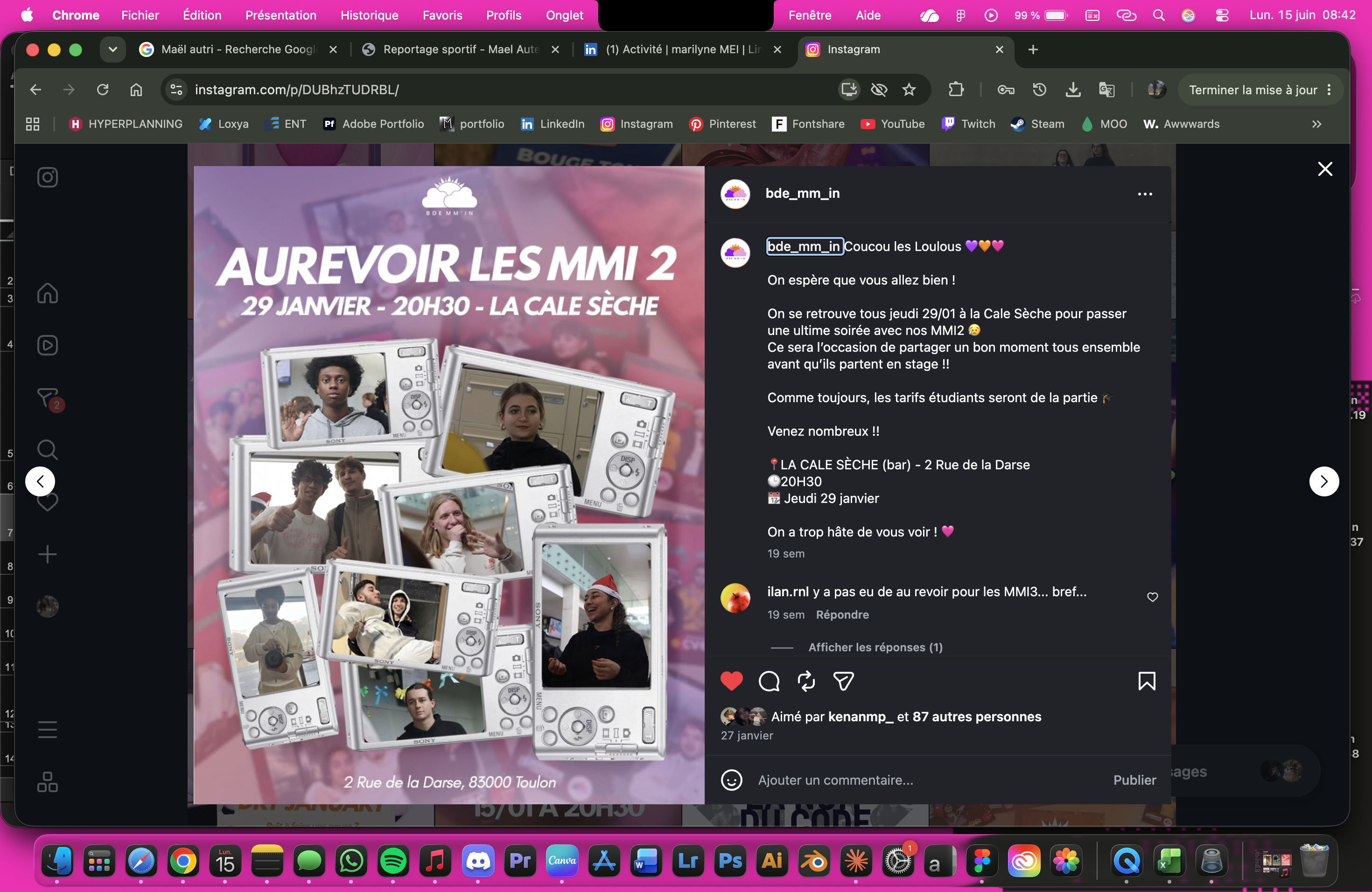Switch to the Reportage sportif tab
The width and height of the screenshot is (1372, 892).
[461, 49]
